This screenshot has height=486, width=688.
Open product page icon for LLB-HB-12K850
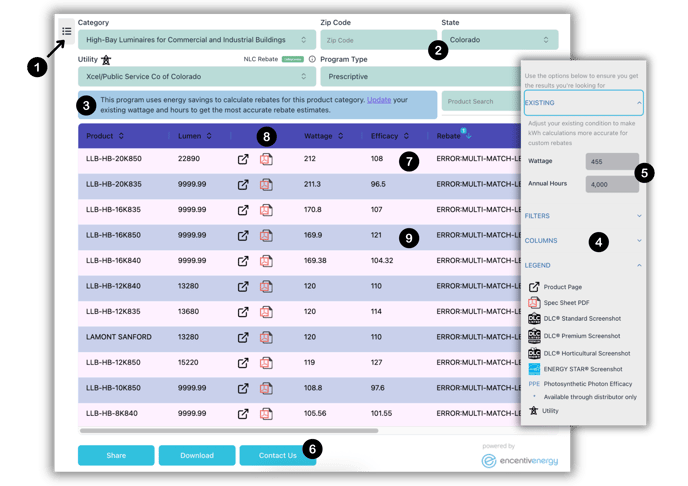coord(243,363)
